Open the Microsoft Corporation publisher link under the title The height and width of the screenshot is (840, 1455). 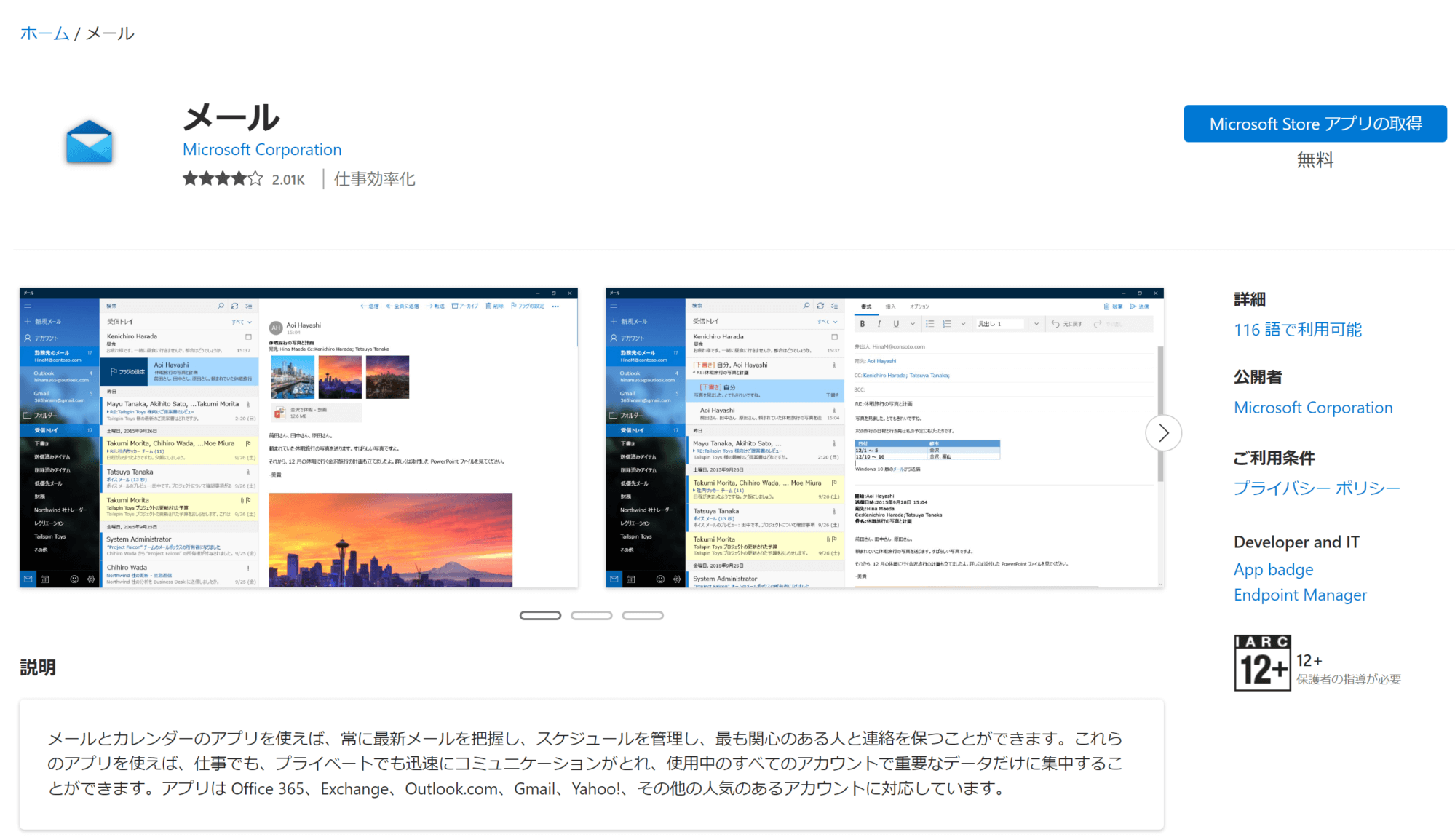262,149
